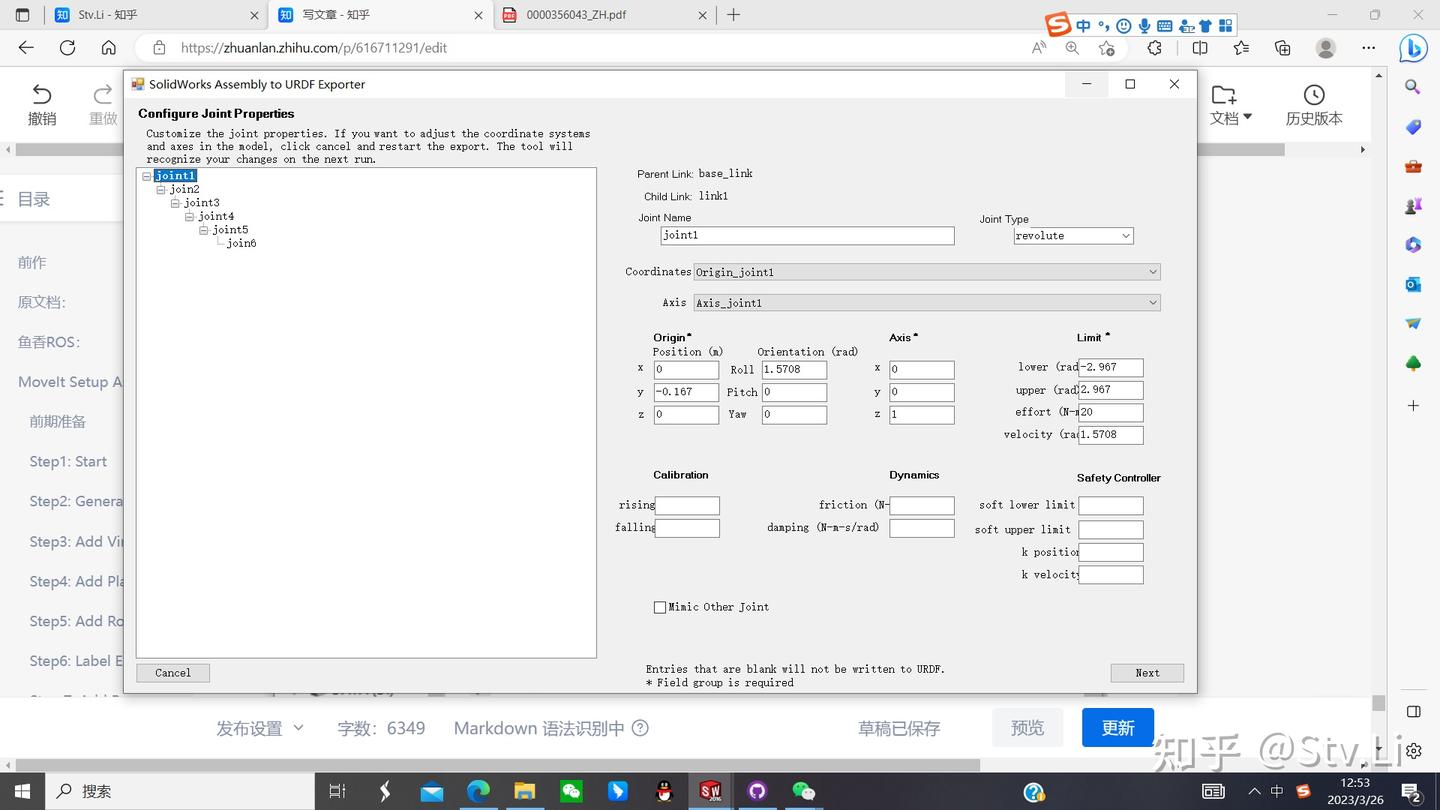
Task: Collapse the joint1 tree node expander
Action: click(x=147, y=177)
